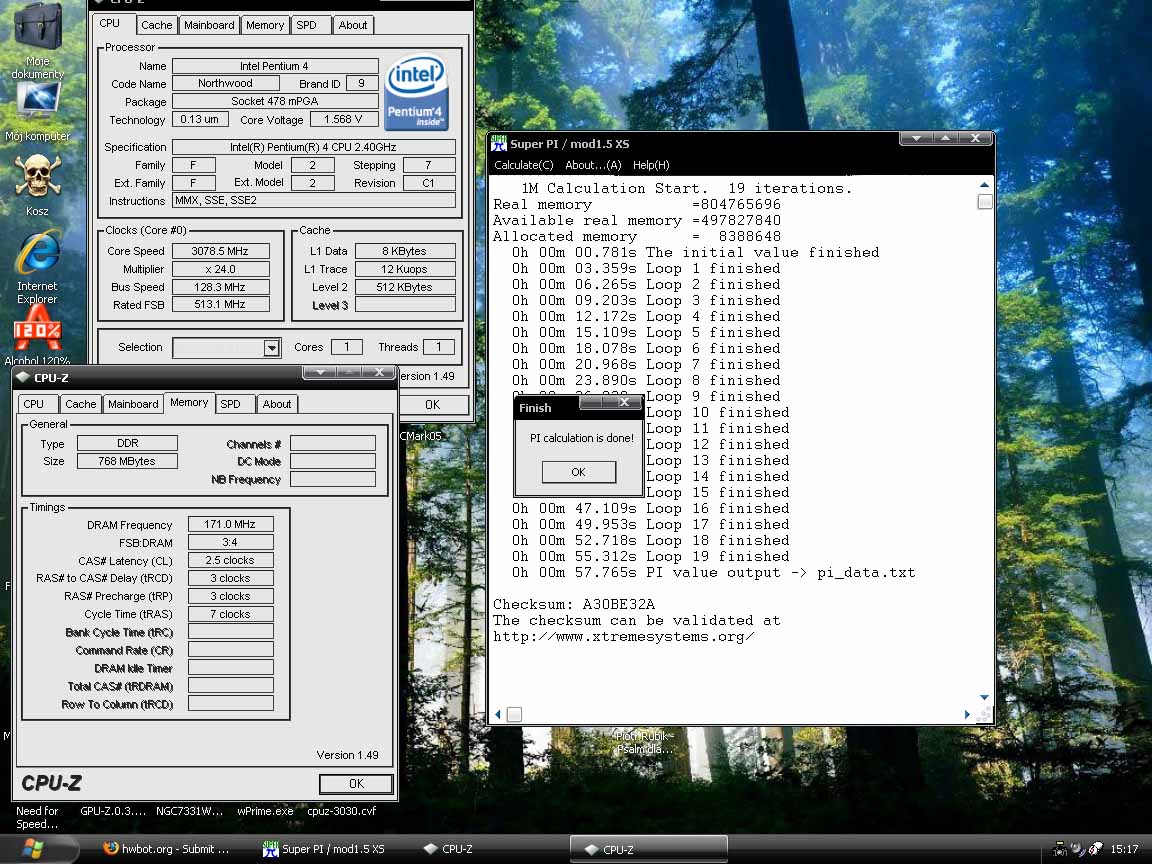Image resolution: width=1152 pixels, height=864 pixels.
Task: Switch to About tab in CPU window
Action: click(x=353, y=25)
